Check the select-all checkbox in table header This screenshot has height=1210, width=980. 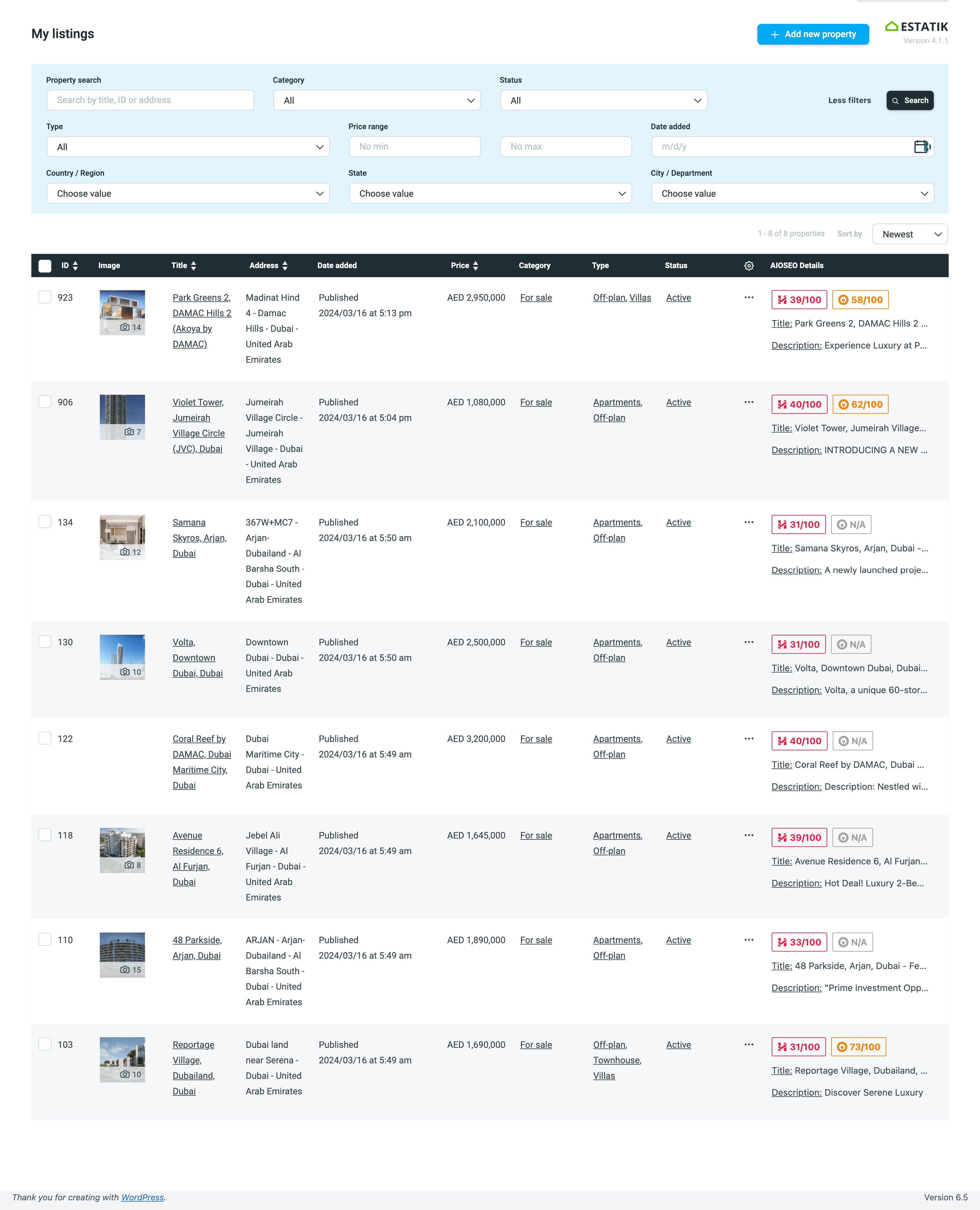tap(45, 266)
